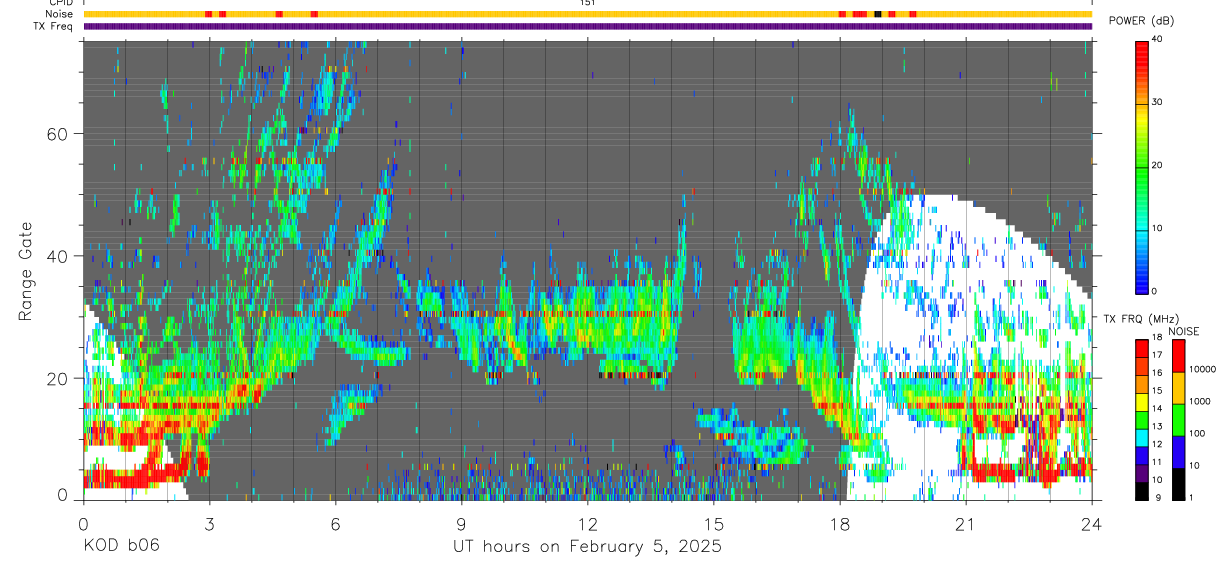
Task: Click the cyan 12–13 MHz frequency swatch
Action: coord(1142,436)
